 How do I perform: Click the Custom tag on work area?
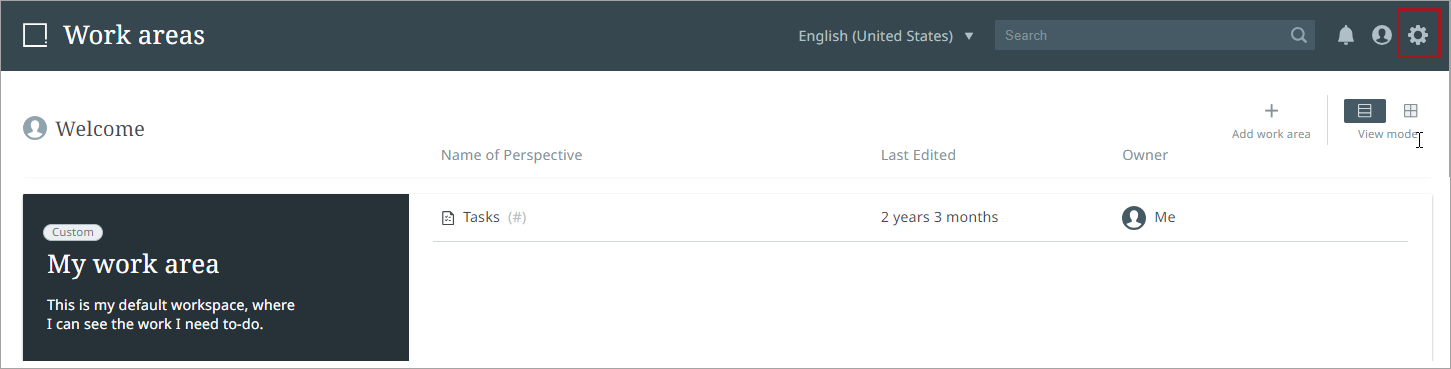[x=73, y=232]
